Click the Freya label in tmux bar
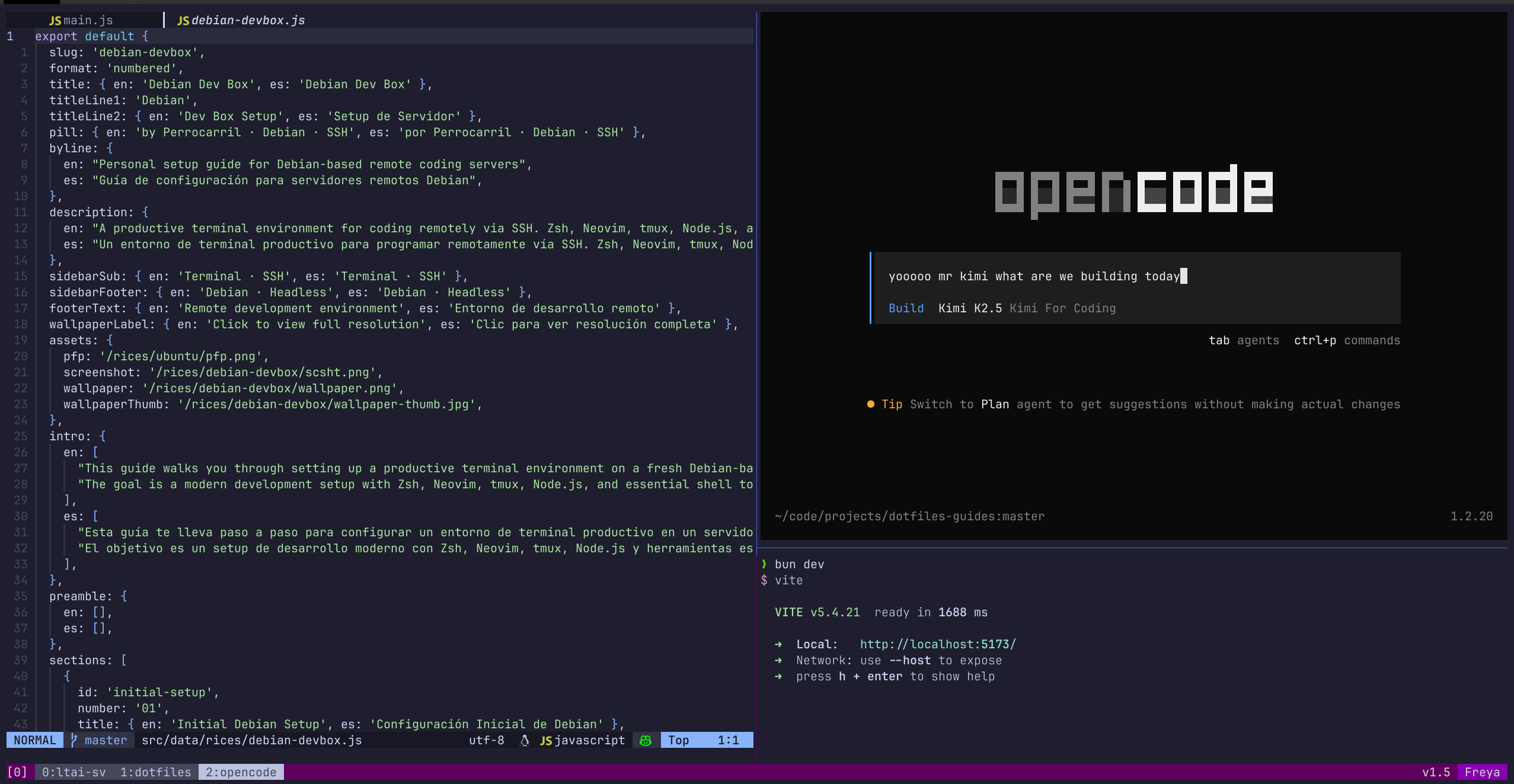This screenshot has width=1514, height=784. [1482, 772]
